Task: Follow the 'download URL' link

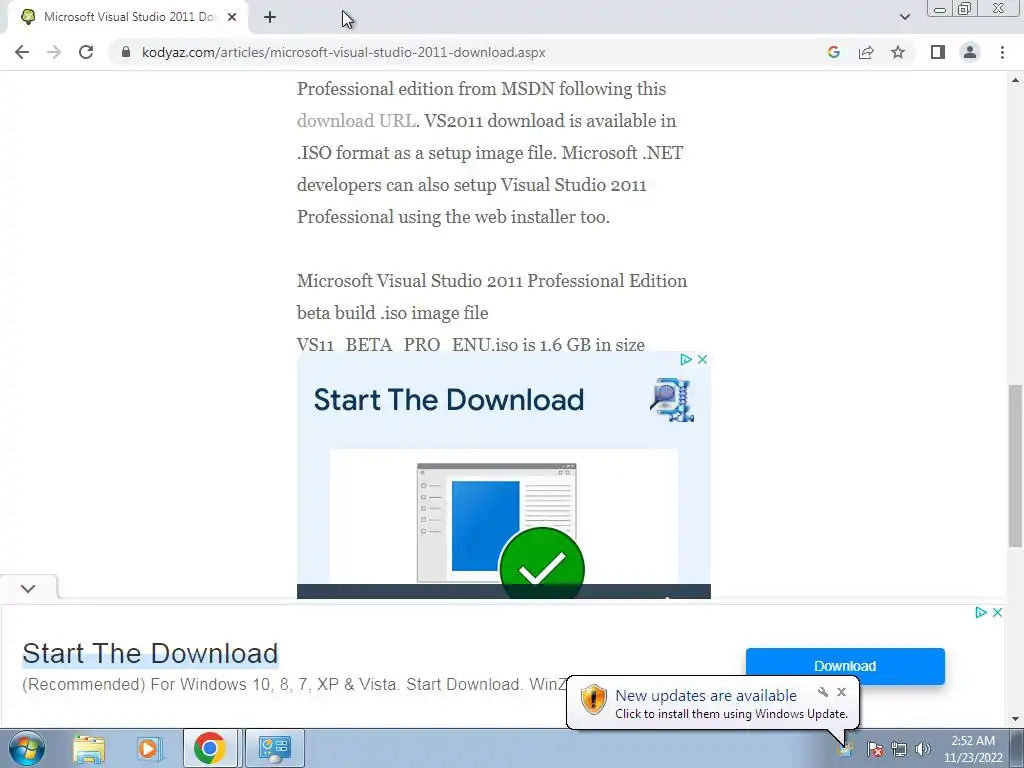Action: [356, 121]
